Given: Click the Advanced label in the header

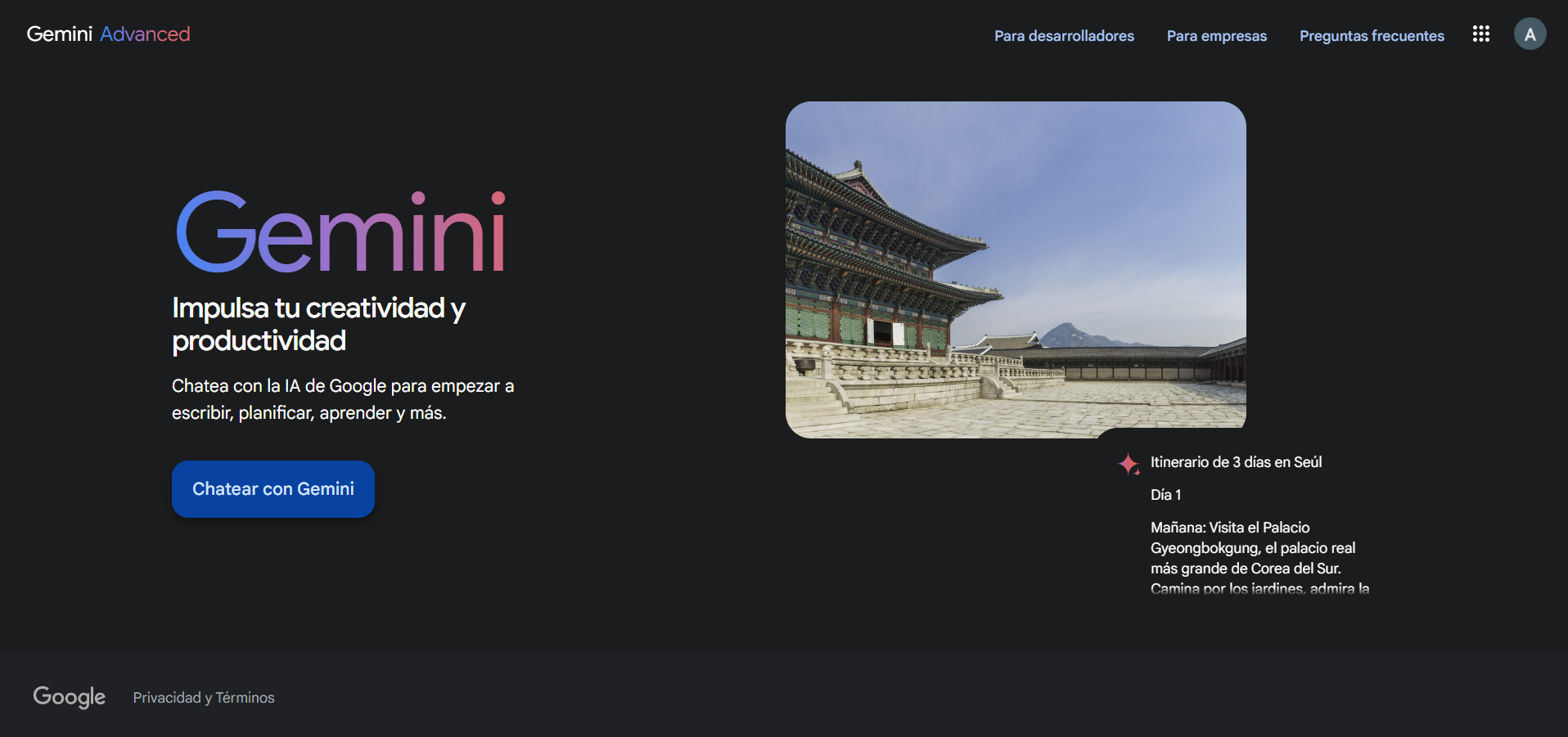Looking at the screenshot, I should [x=145, y=34].
